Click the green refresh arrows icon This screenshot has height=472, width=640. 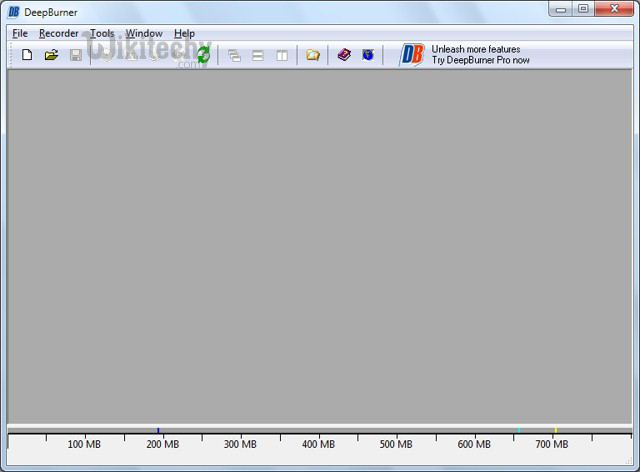203,55
